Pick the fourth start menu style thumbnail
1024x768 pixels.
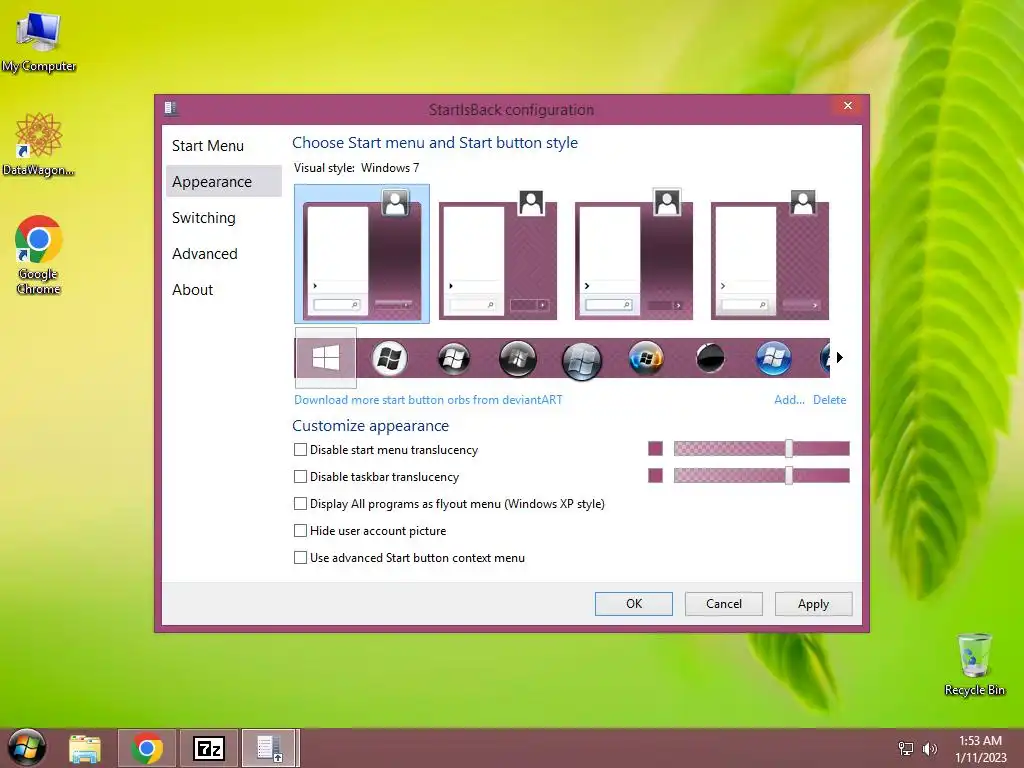click(x=769, y=255)
